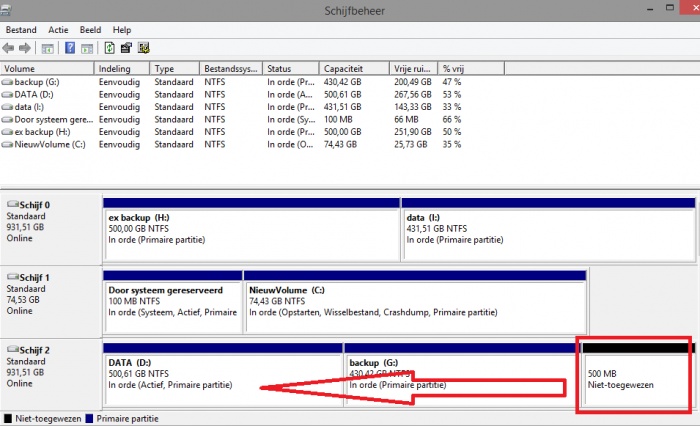Open the Bestand menu
The image size is (700, 426).
[21, 30]
